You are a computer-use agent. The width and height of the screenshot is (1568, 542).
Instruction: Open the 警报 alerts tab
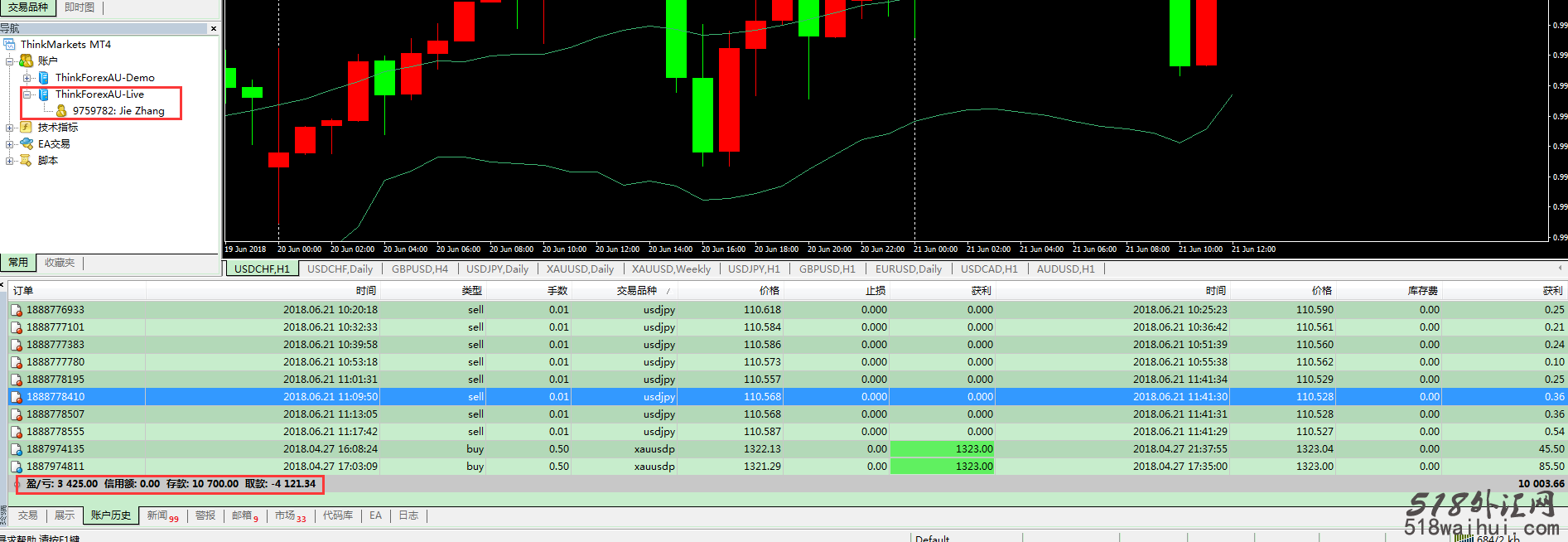click(205, 515)
